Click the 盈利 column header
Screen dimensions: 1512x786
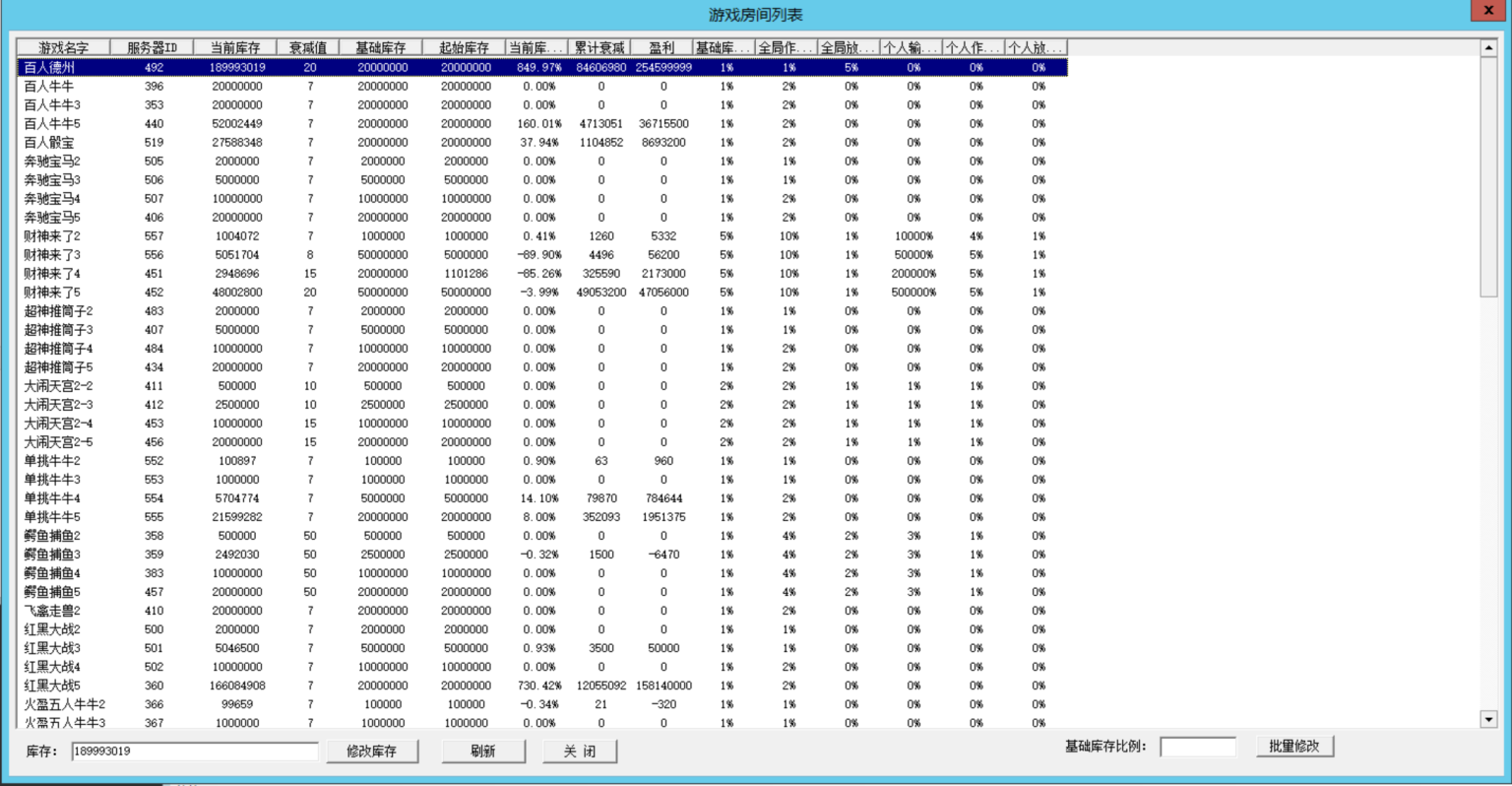pyautogui.click(x=661, y=47)
